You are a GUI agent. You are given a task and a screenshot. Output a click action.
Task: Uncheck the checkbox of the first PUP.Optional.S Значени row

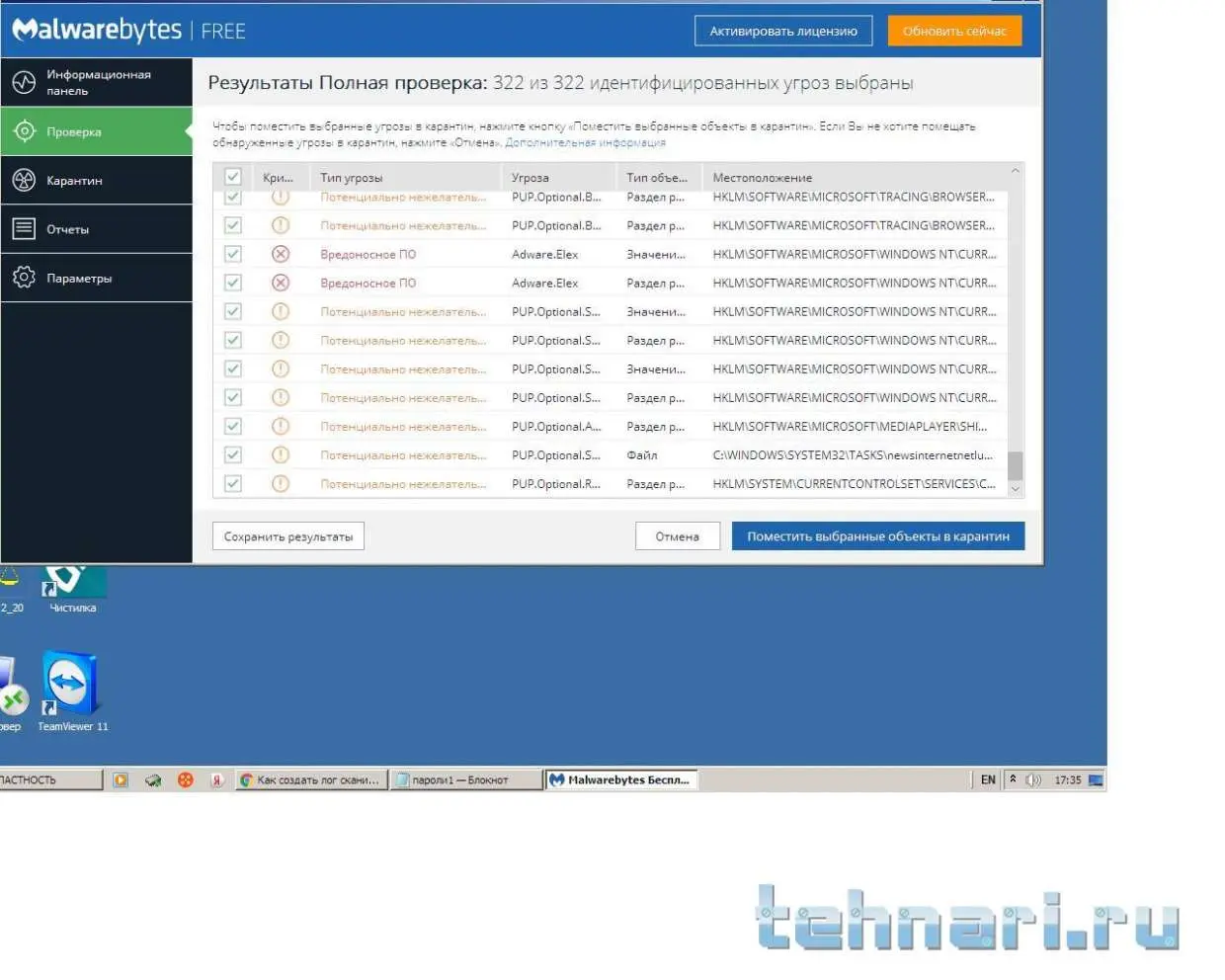pyautogui.click(x=233, y=311)
